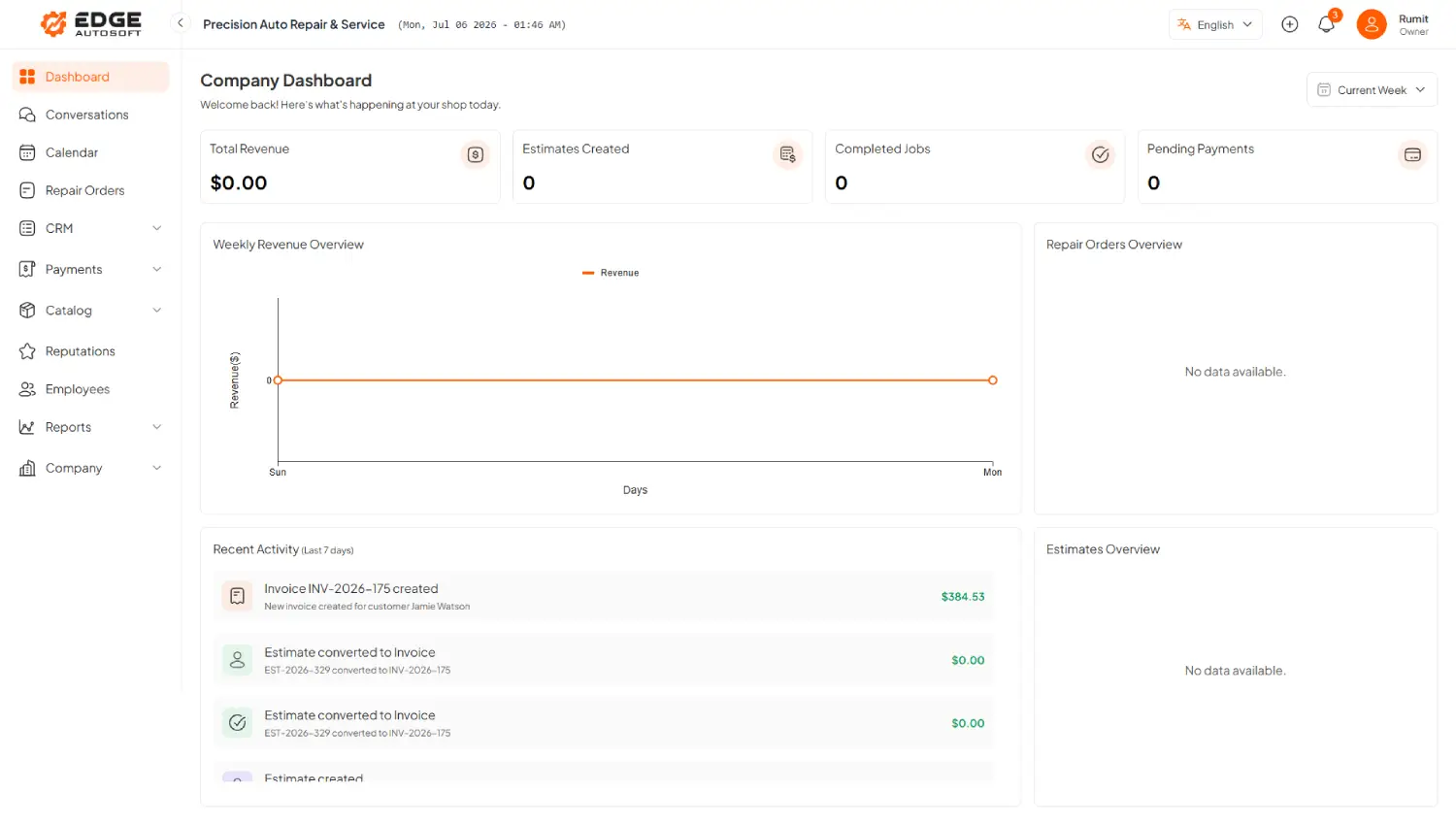Image resolution: width=1456 pixels, height=825 pixels.
Task: Go to Conversations in sidebar
Action: [x=91, y=115]
